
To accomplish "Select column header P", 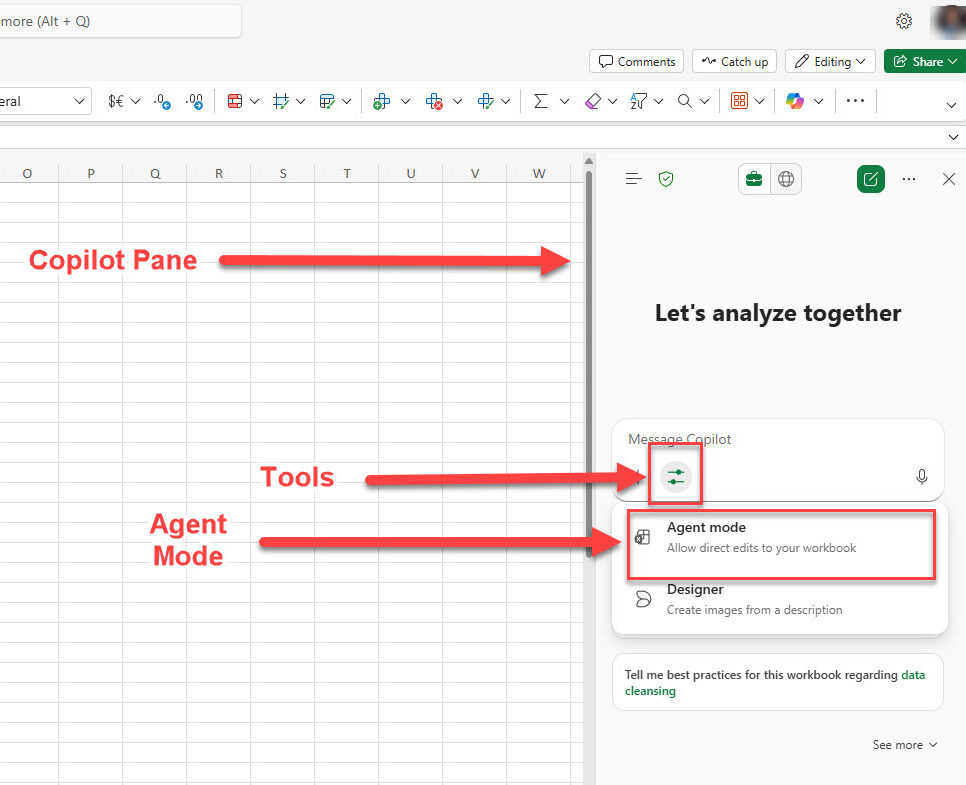I will [91, 174].
